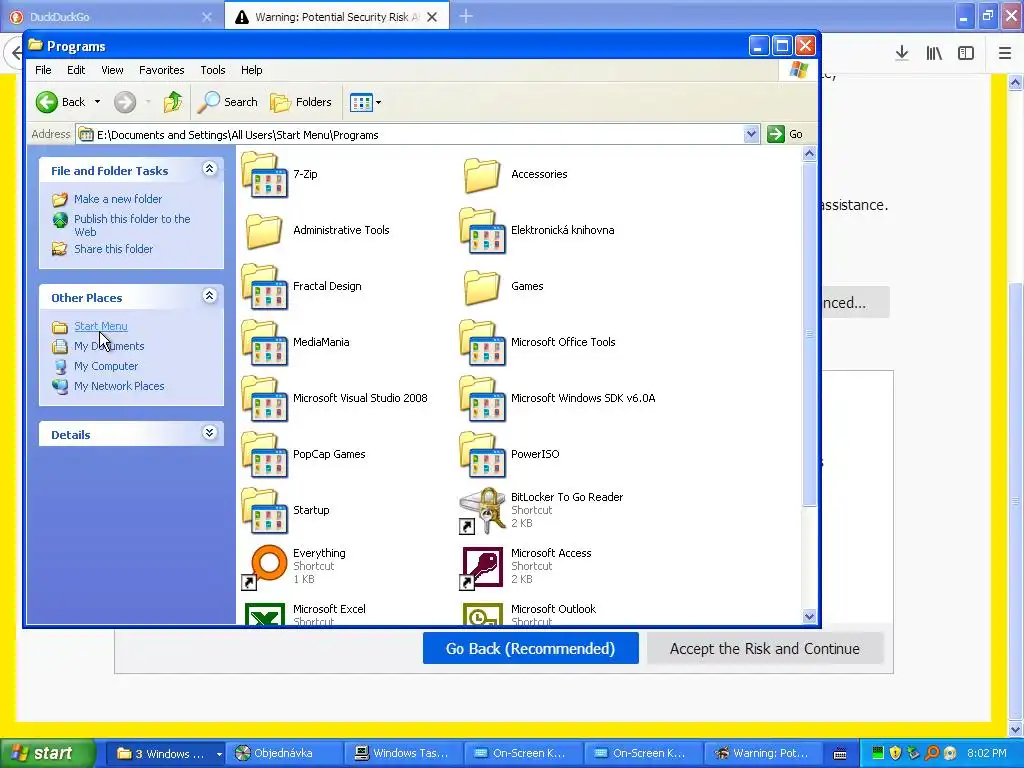1024x768 pixels.
Task: Open My Documents from Other Places
Action: tap(109, 346)
